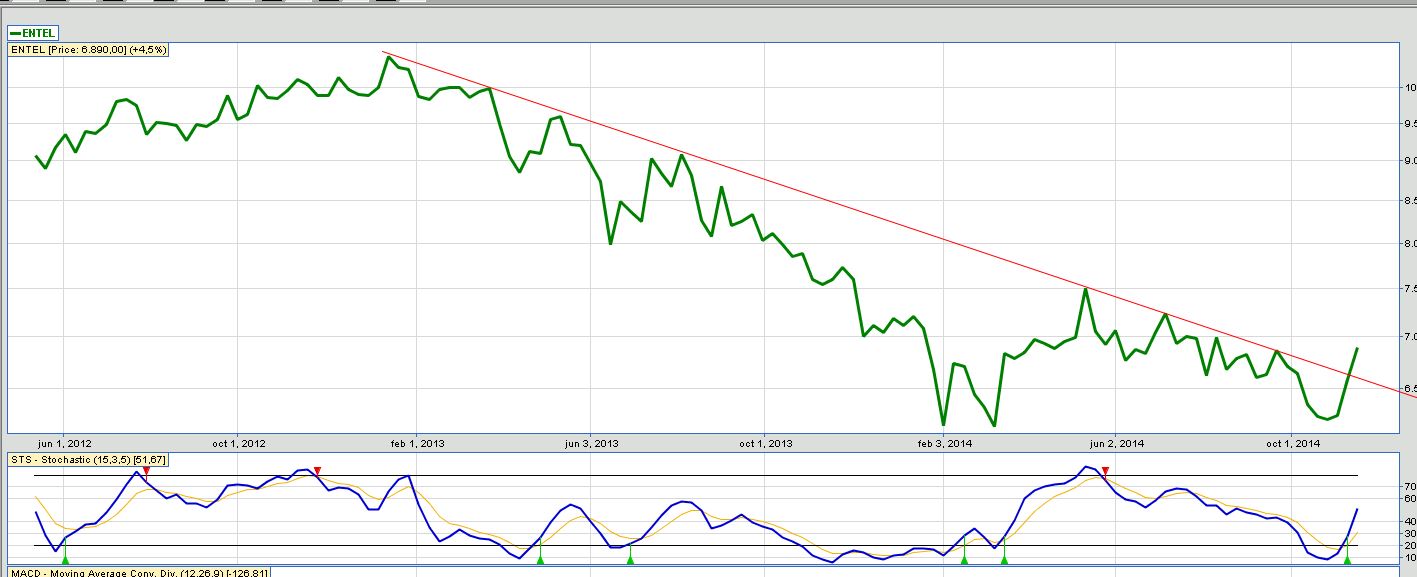Screen dimensions: 1417x577
Task: Click the green price line's highest peak
Action: pos(388,57)
